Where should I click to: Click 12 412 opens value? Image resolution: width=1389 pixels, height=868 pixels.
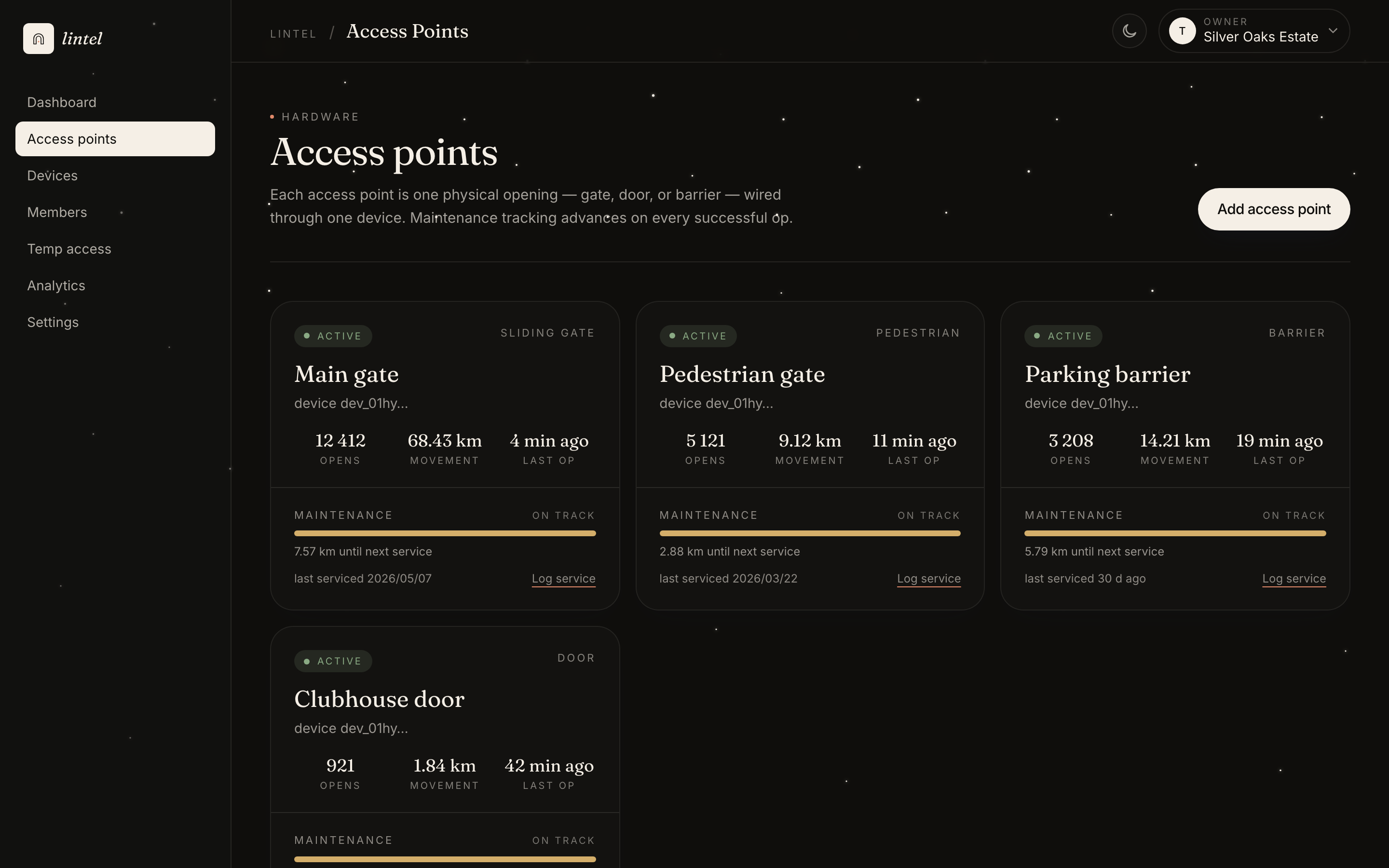point(340,440)
